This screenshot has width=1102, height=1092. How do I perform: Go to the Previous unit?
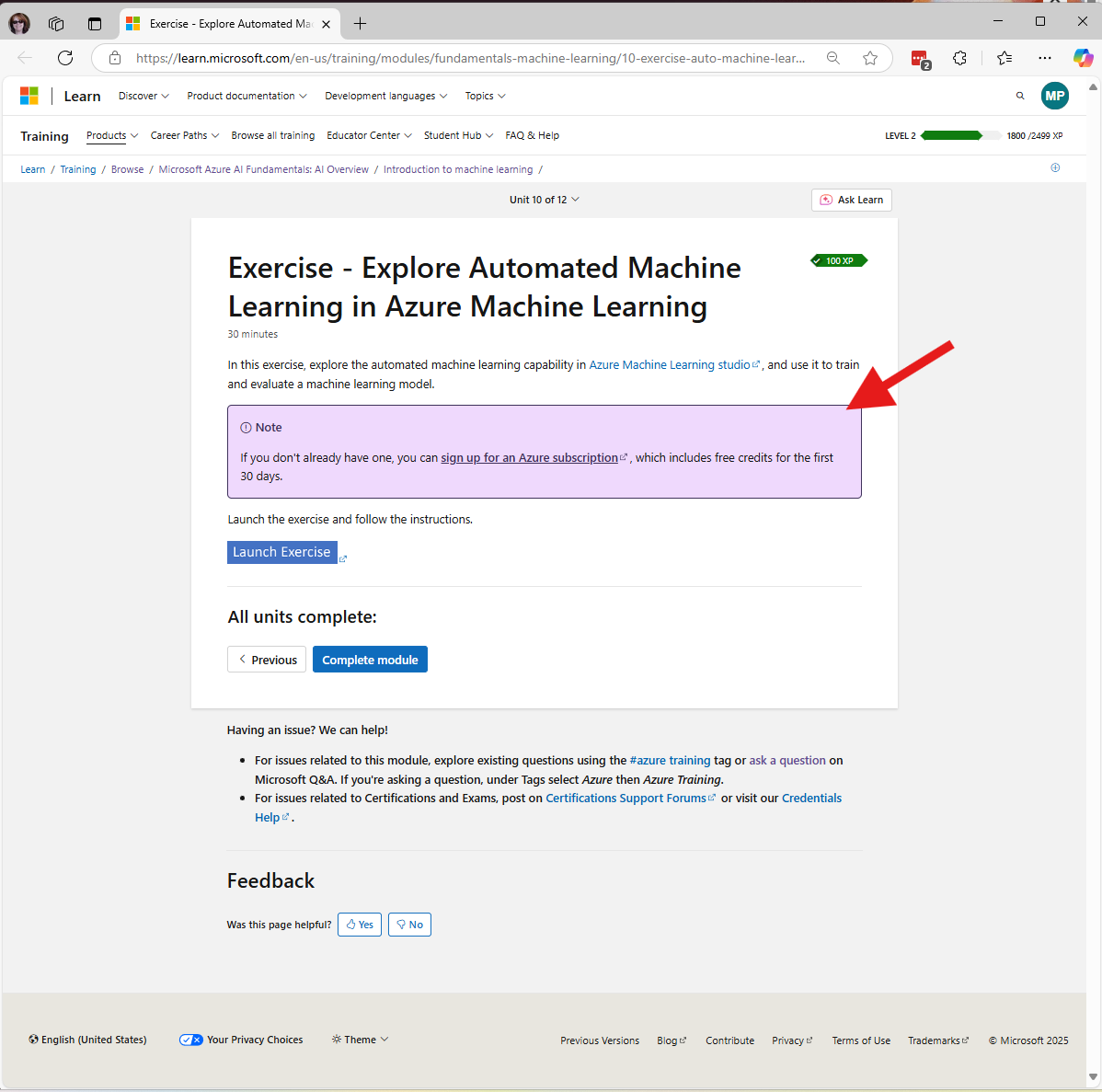267,659
